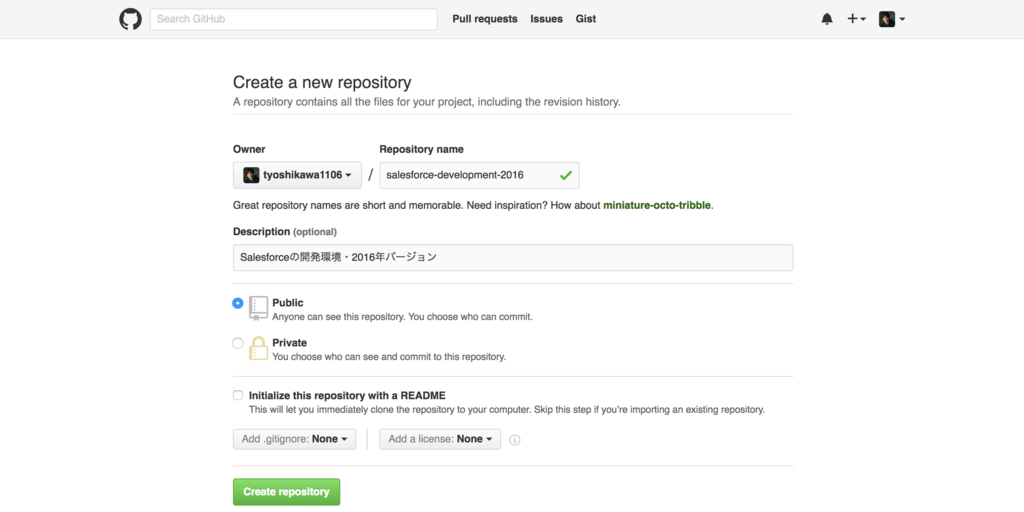Screen dimensions: 1024x512
Task: Select the Public radio button
Action: tap(238, 303)
